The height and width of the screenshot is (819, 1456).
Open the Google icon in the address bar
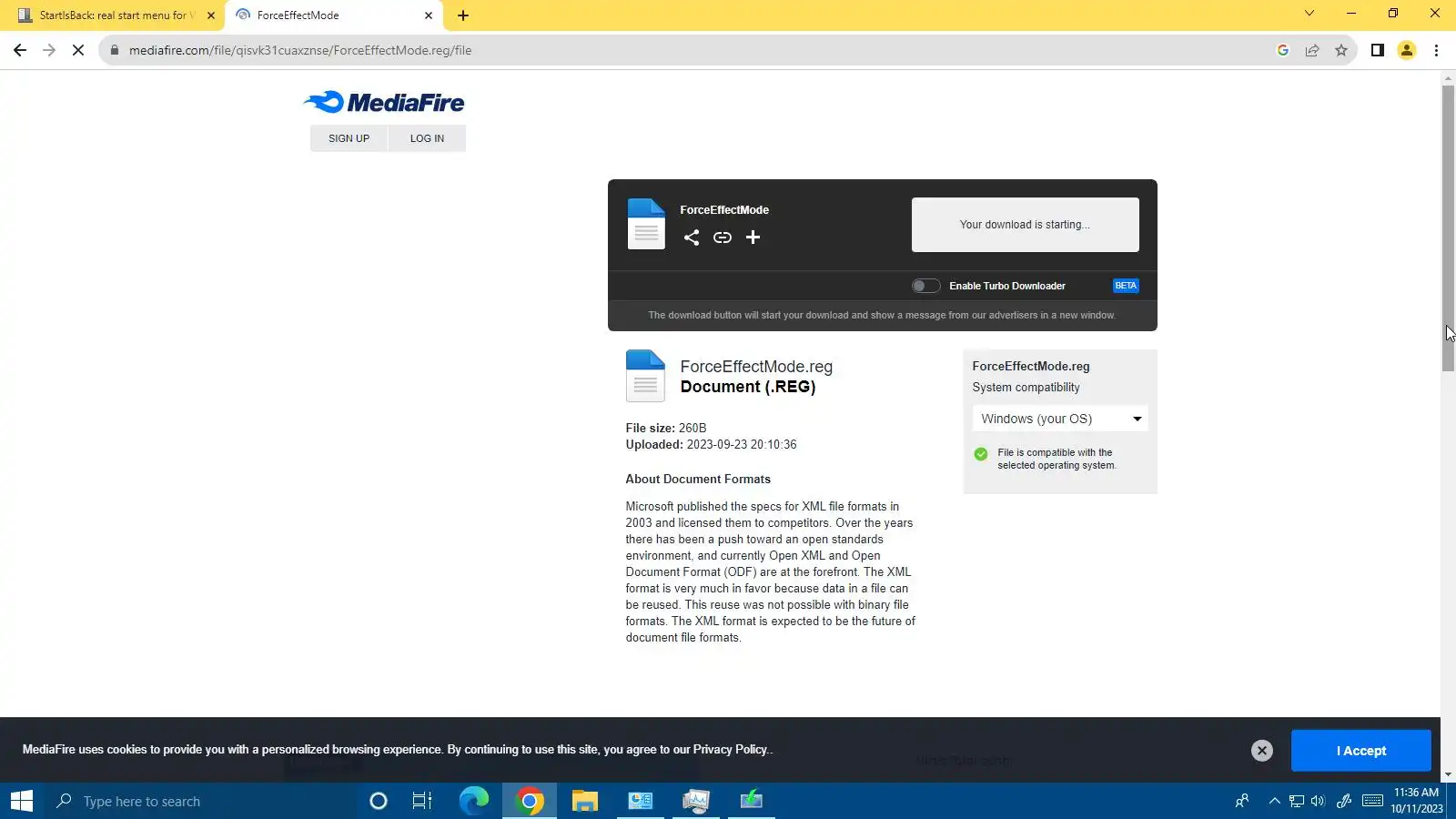click(x=1283, y=50)
